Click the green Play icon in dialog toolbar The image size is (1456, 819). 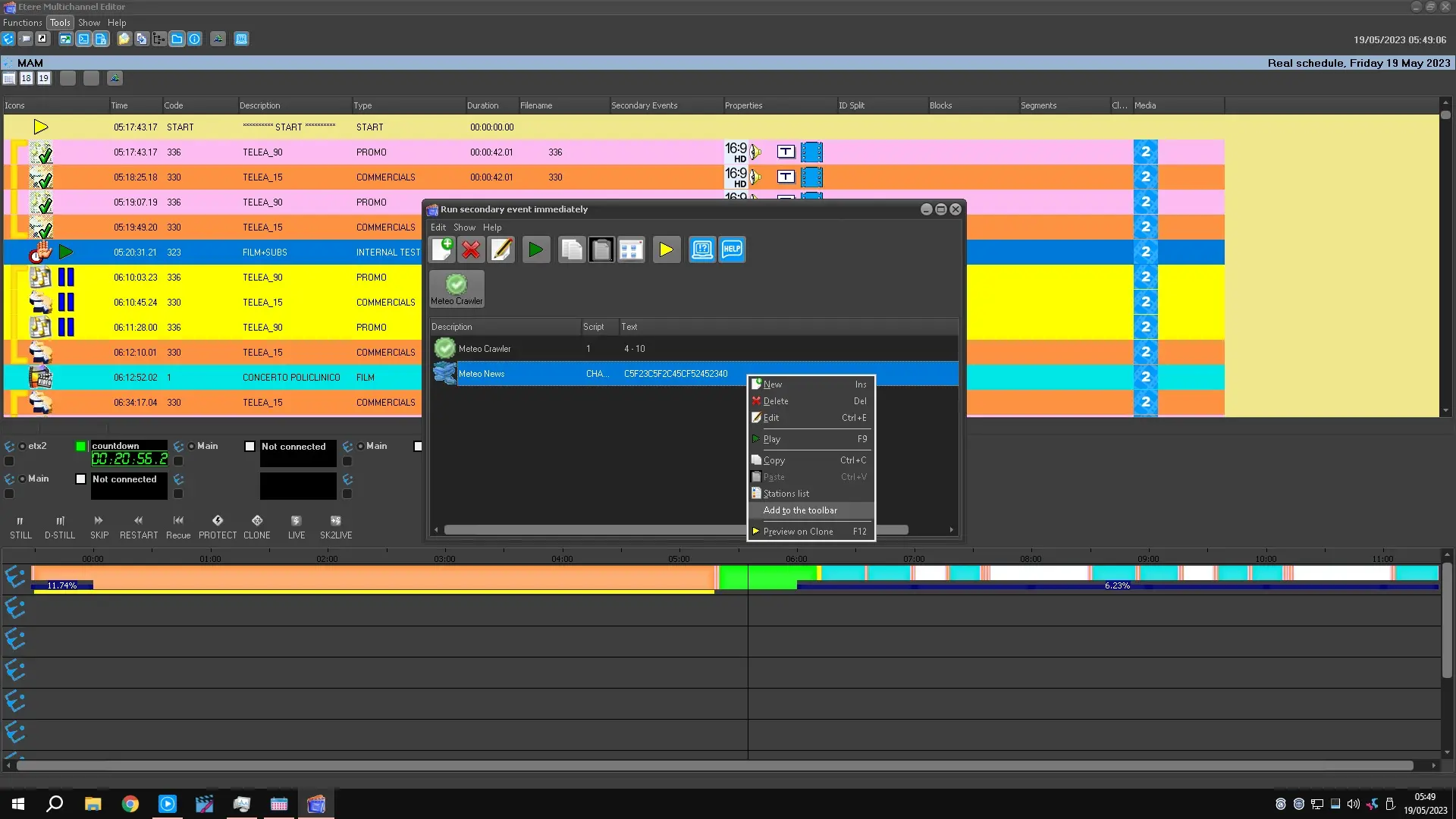point(536,249)
